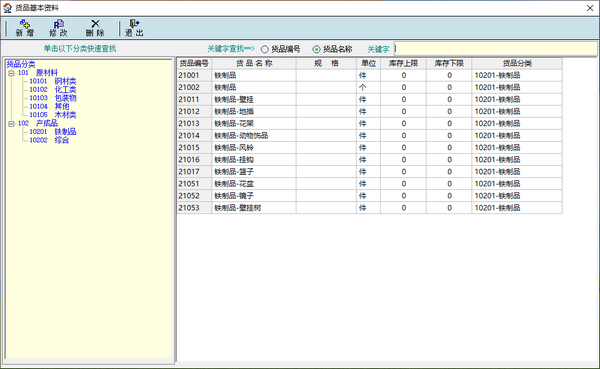Select 10202 综合 tree item
The image size is (600, 369).
coord(49,140)
